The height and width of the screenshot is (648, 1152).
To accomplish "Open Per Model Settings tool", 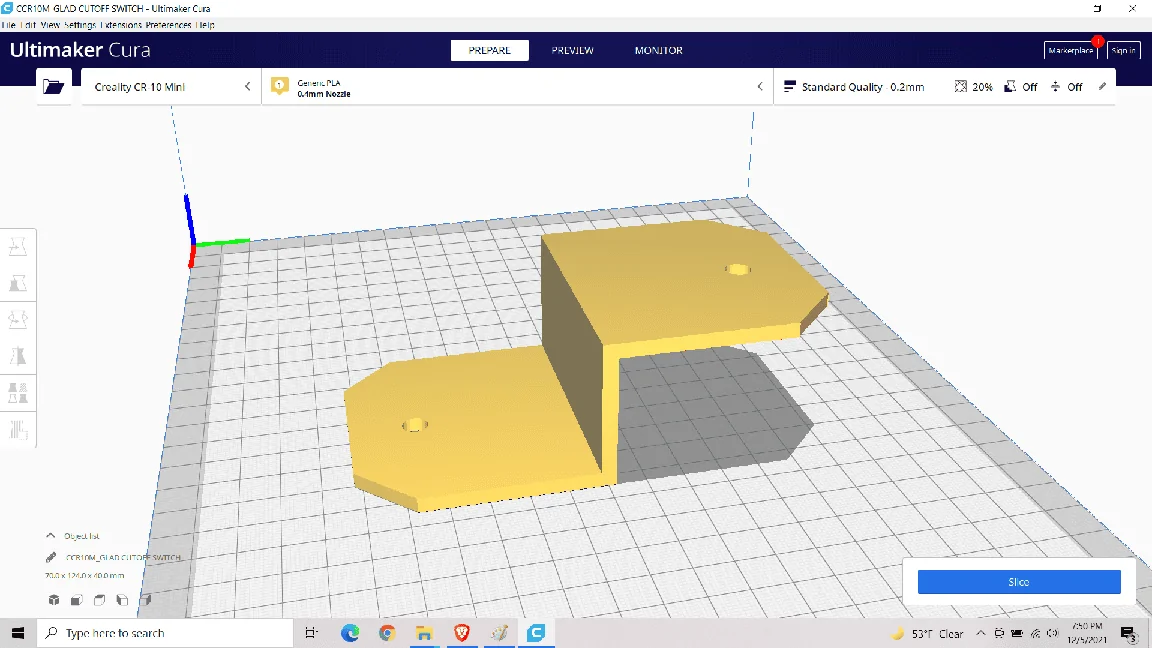I will point(18,393).
